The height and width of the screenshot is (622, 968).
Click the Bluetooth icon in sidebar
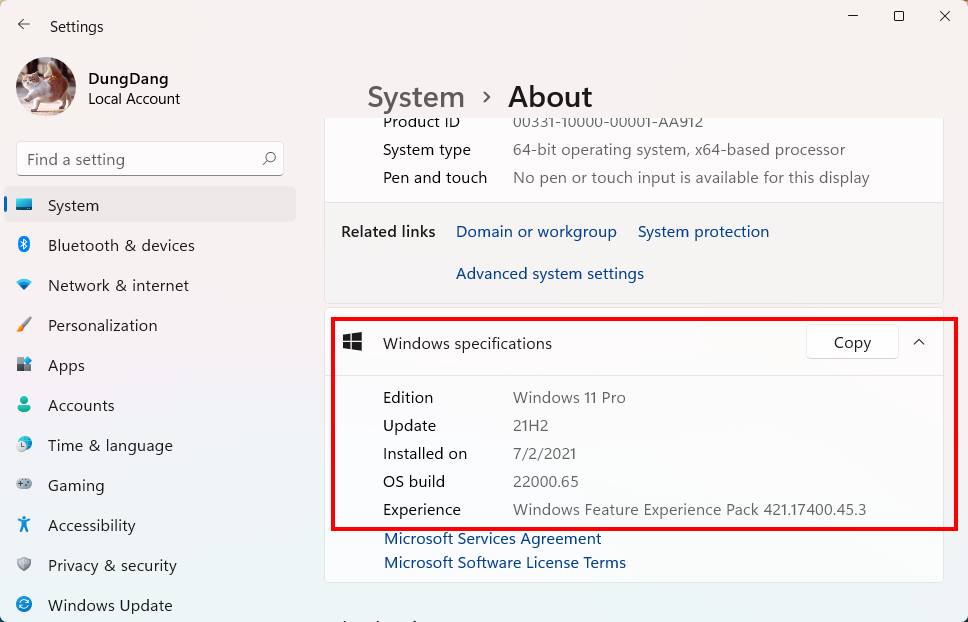(x=24, y=244)
